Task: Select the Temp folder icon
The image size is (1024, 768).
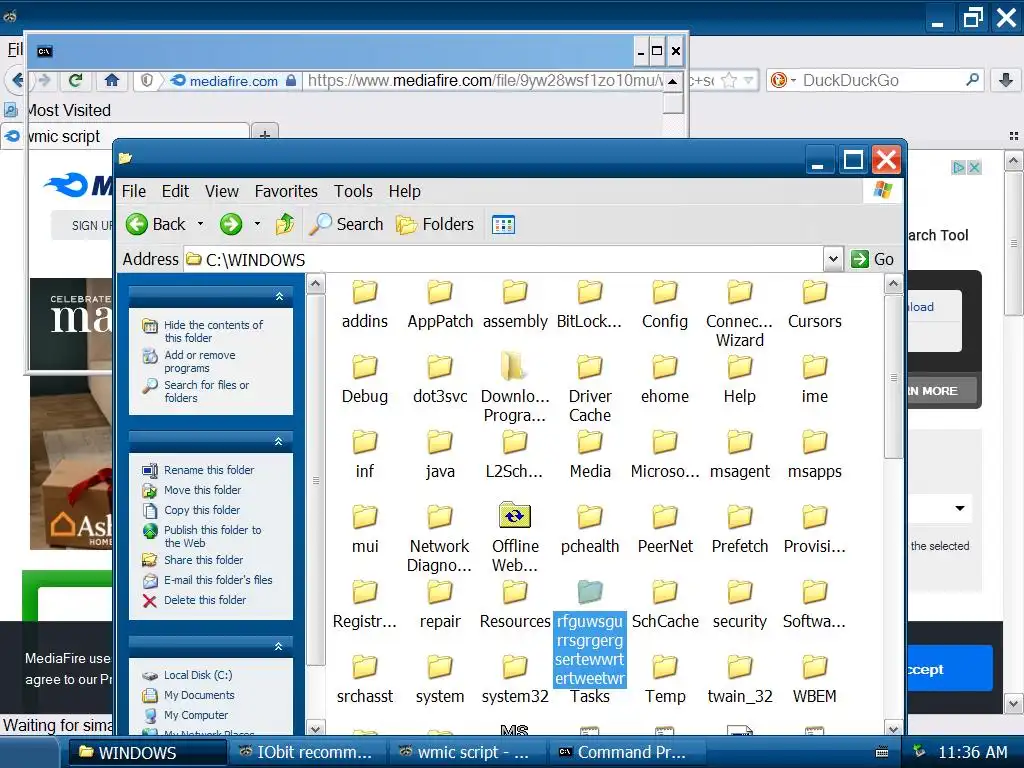Action: coord(665,667)
